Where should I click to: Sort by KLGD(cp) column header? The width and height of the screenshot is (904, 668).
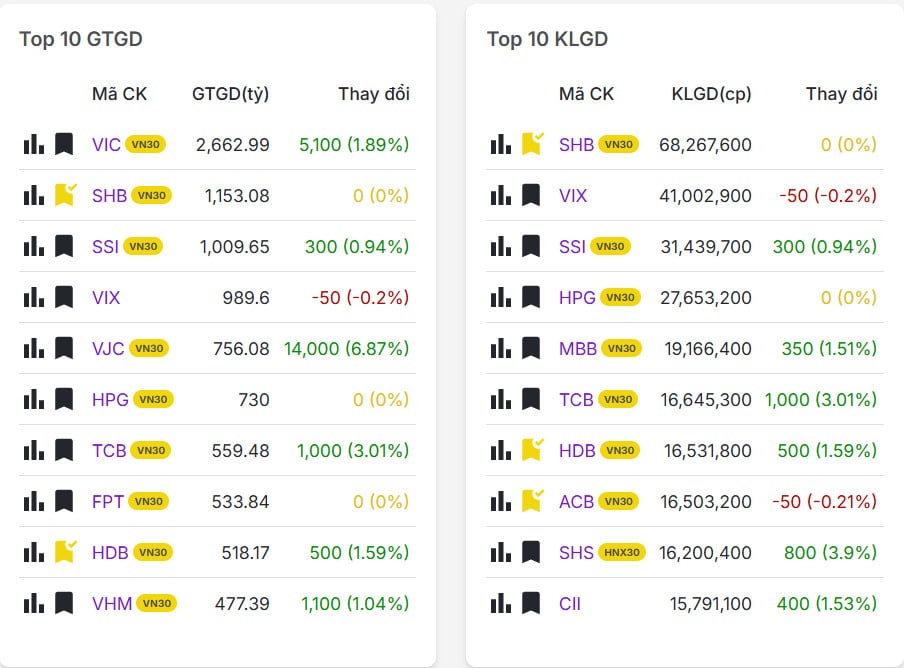(x=711, y=94)
